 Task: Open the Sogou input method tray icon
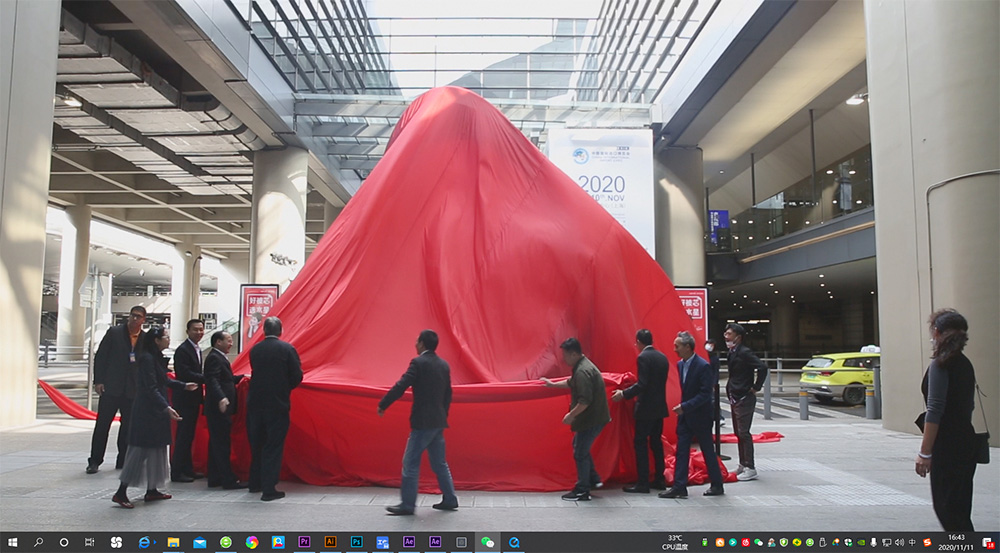[x=927, y=542]
